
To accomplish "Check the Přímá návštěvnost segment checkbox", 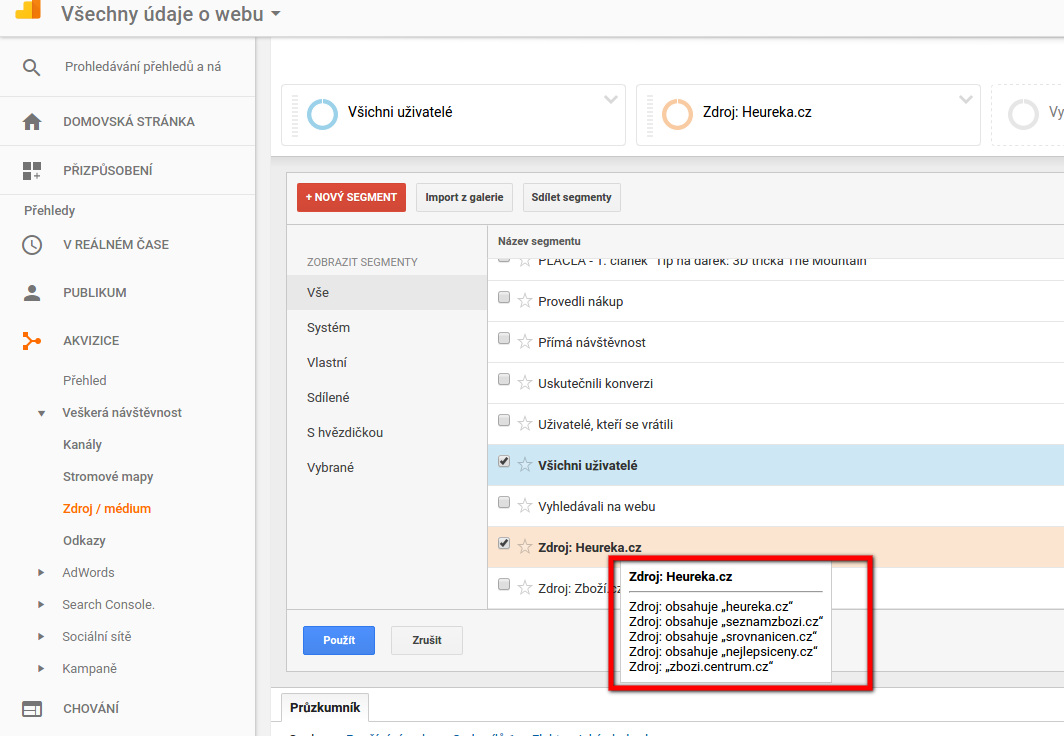I will (x=504, y=341).
